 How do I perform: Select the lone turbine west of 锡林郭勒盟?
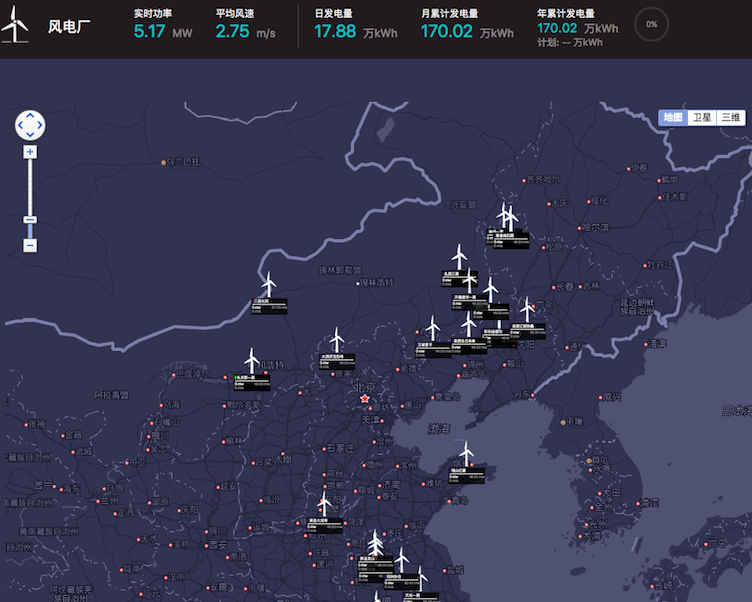pyautogui.click(x=269, y=285)
